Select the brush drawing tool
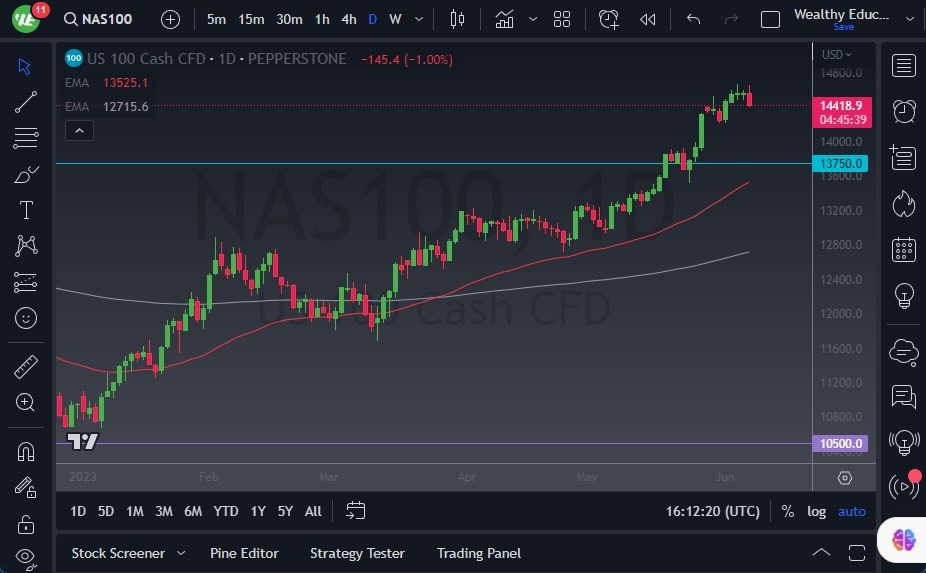 tap(26, 174)
